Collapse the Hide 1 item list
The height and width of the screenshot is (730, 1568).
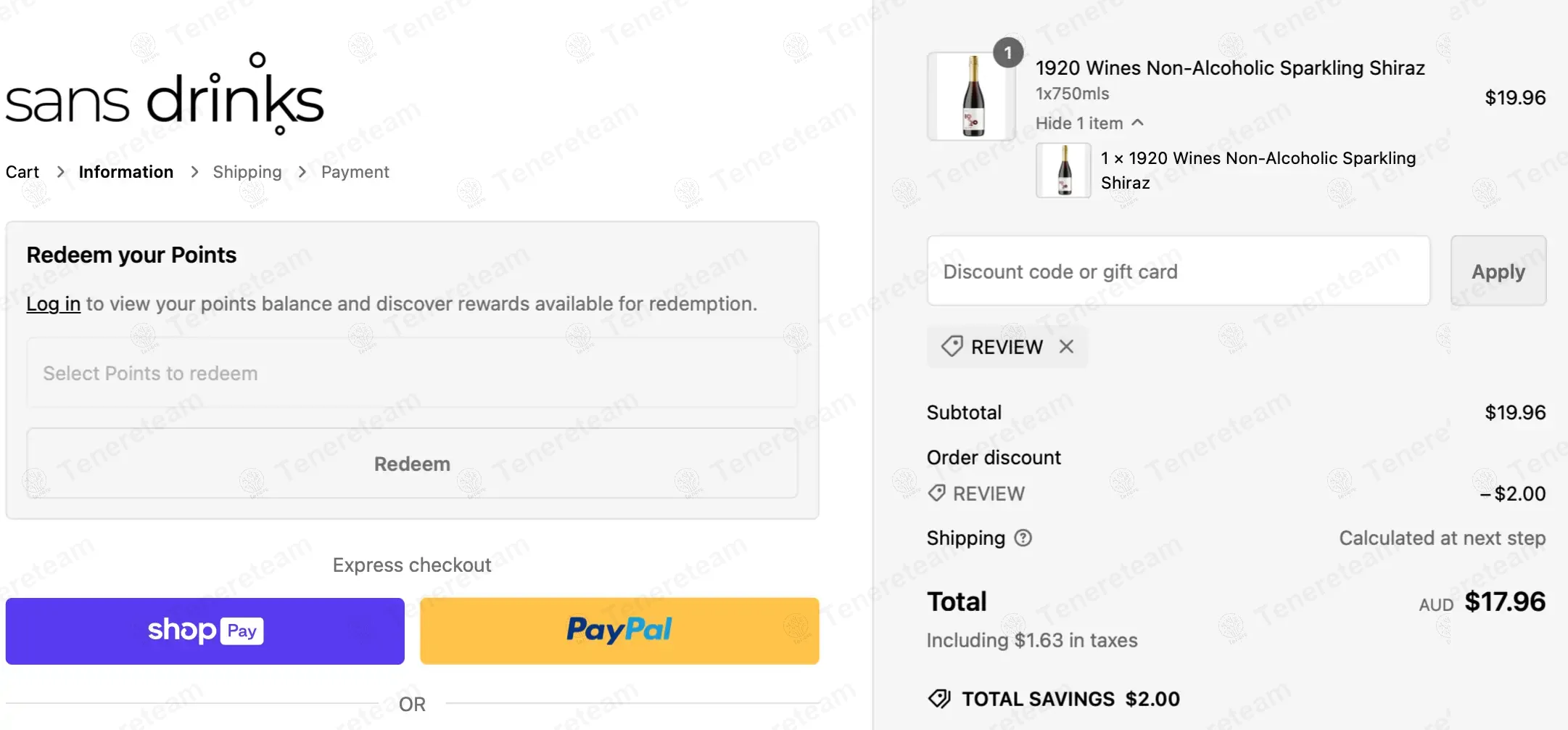(1089, 123)
